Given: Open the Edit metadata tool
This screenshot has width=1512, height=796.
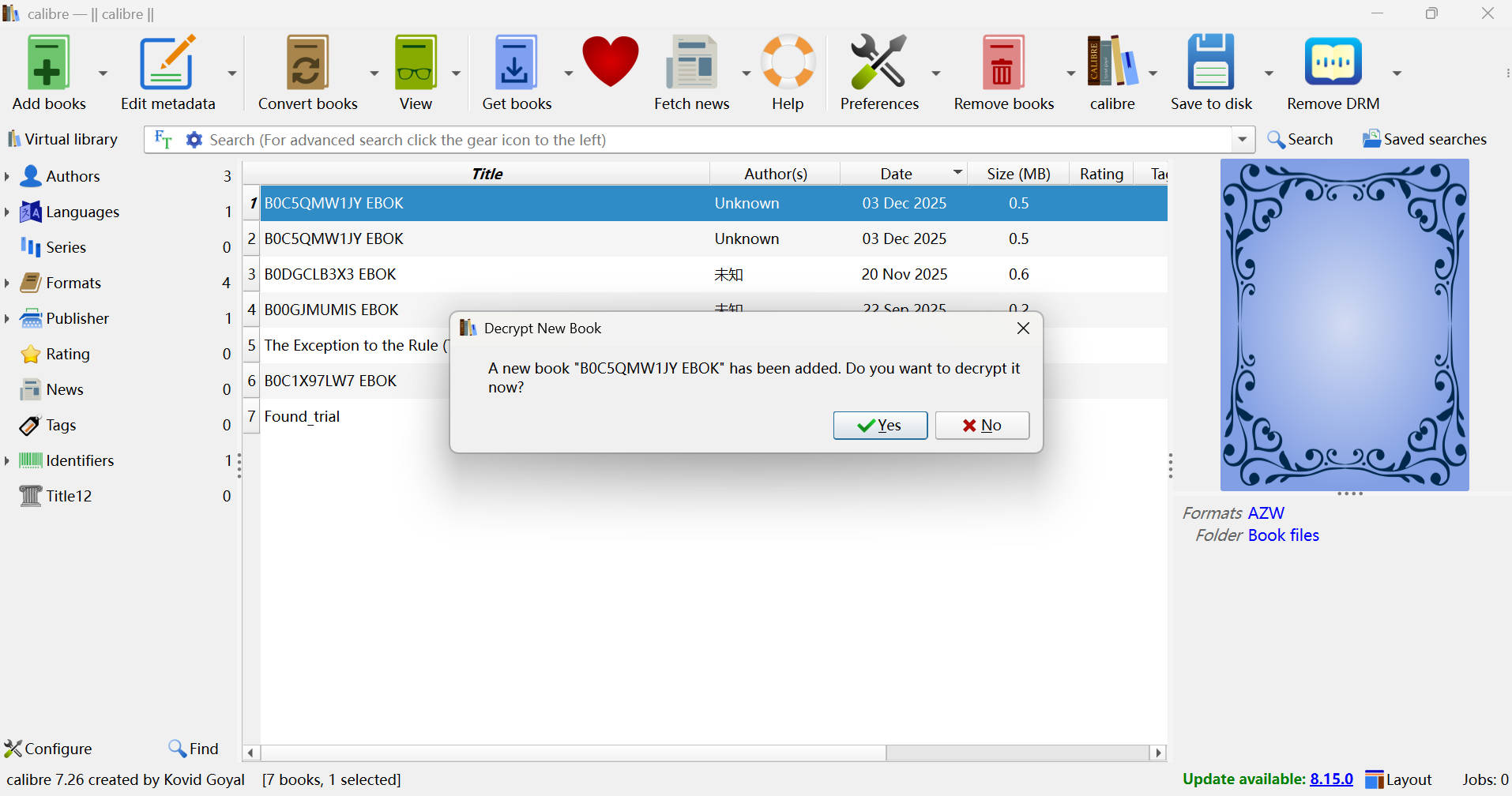Looking at the screenshot, I should click(x=166, y=62).
